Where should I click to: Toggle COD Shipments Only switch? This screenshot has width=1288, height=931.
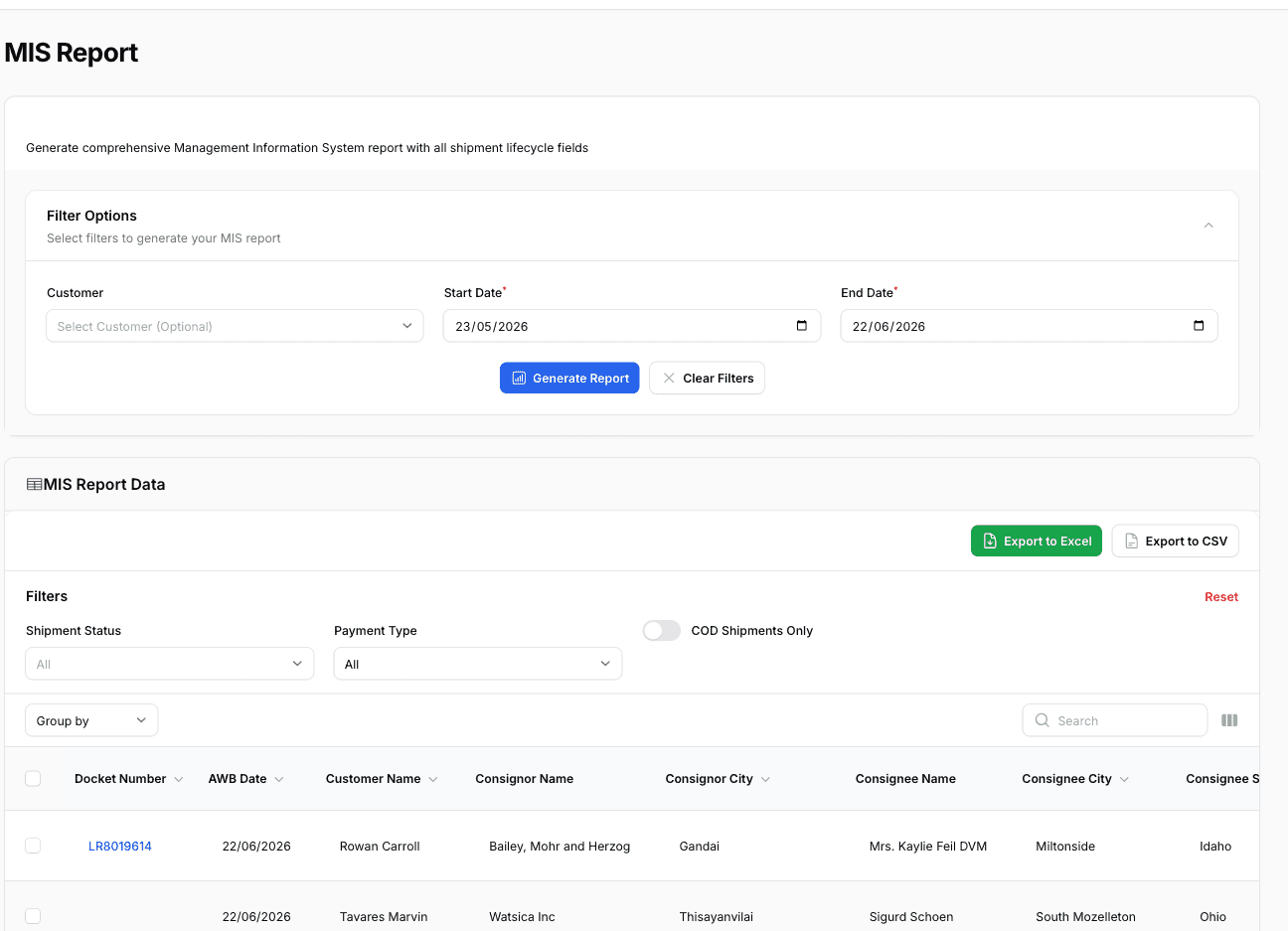662,631
